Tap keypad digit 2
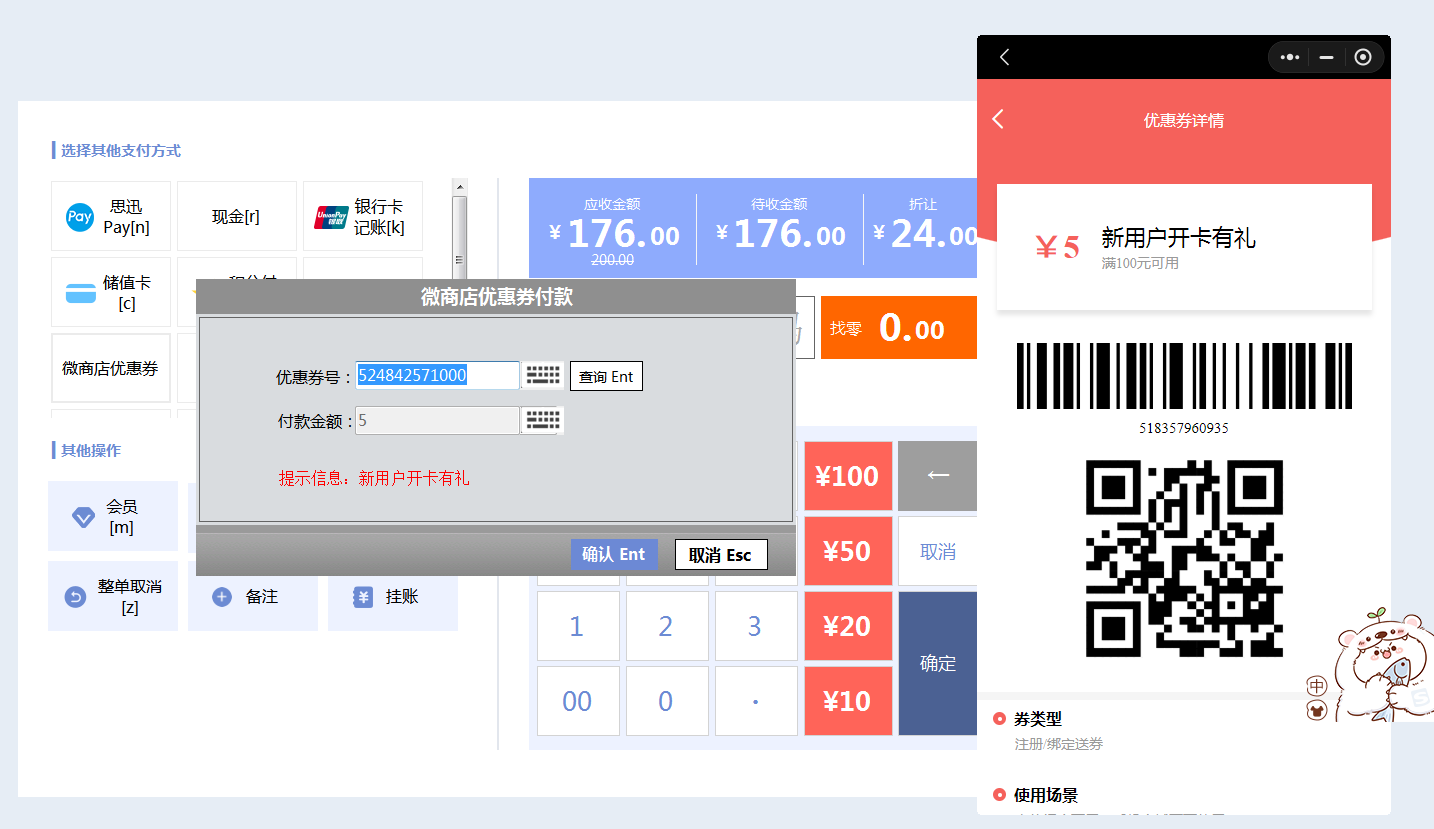The image size is (1434, 829). point(667,626)
